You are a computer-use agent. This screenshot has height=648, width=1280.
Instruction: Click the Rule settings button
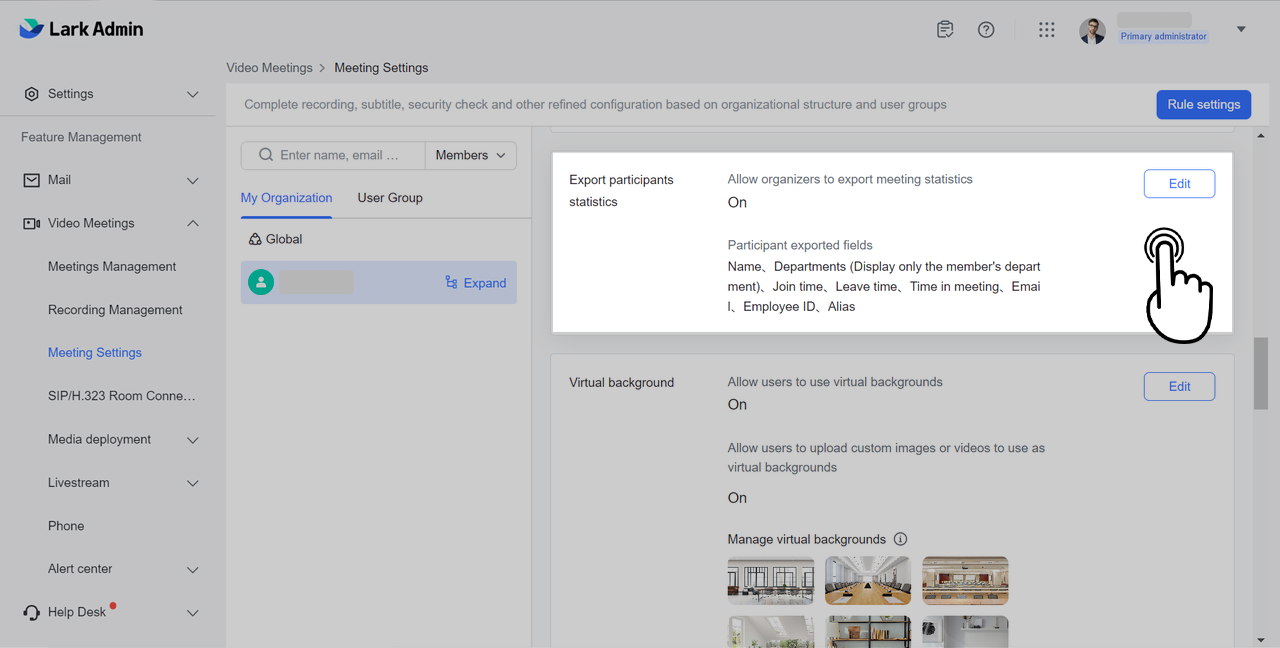1203,104
